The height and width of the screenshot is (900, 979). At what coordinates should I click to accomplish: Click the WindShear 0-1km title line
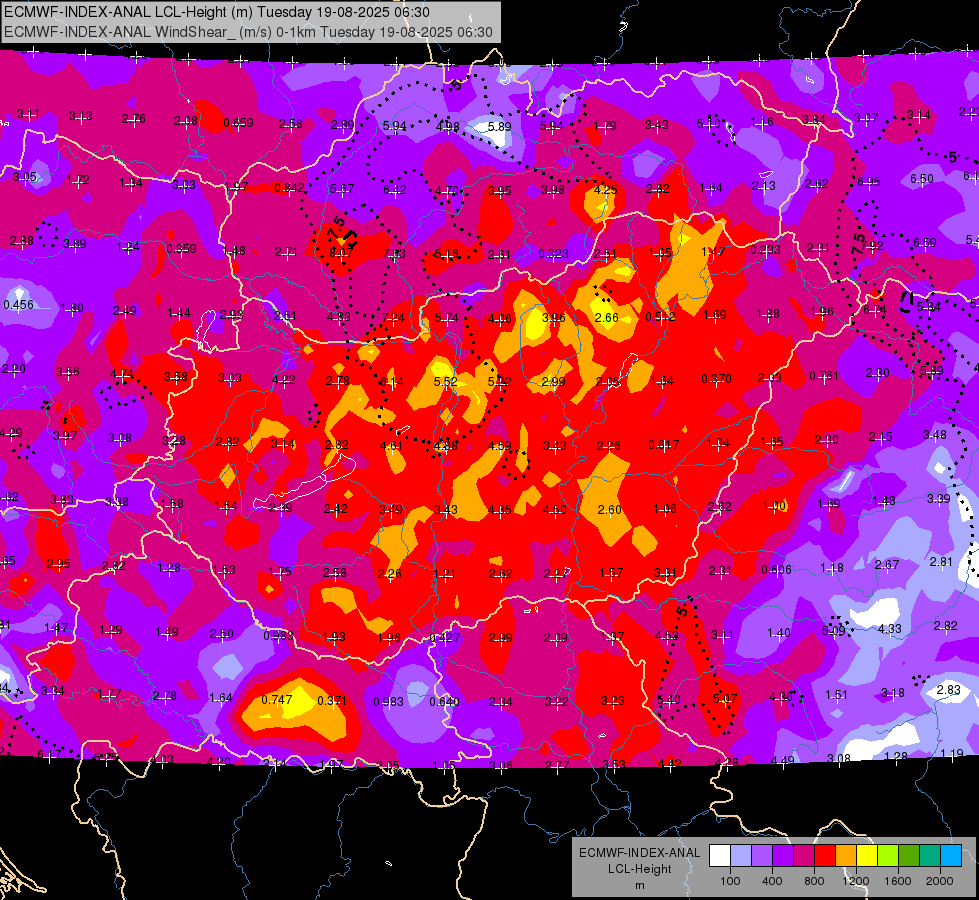click(248, 32)
